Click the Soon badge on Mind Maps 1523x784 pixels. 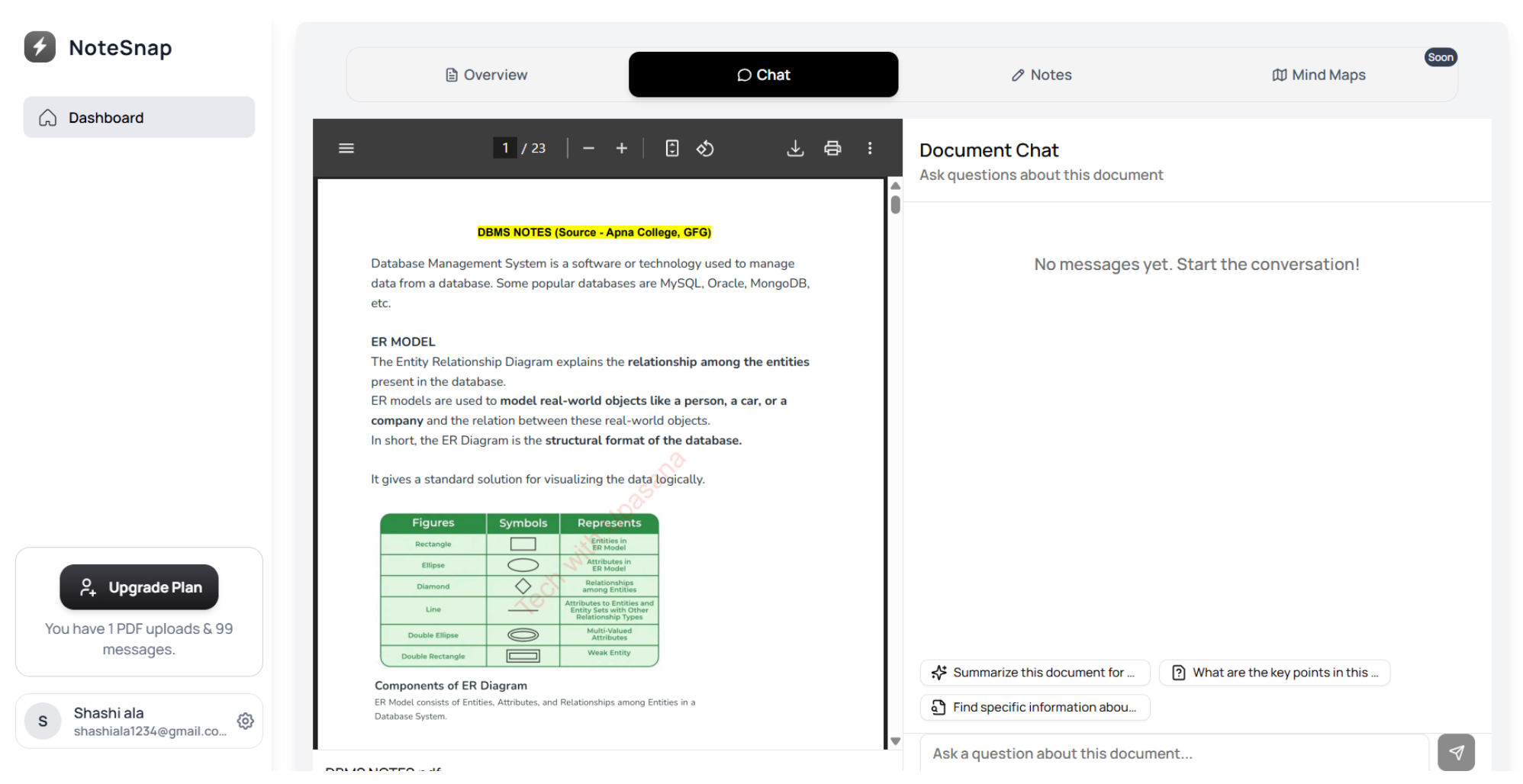tap(1441, 57)
